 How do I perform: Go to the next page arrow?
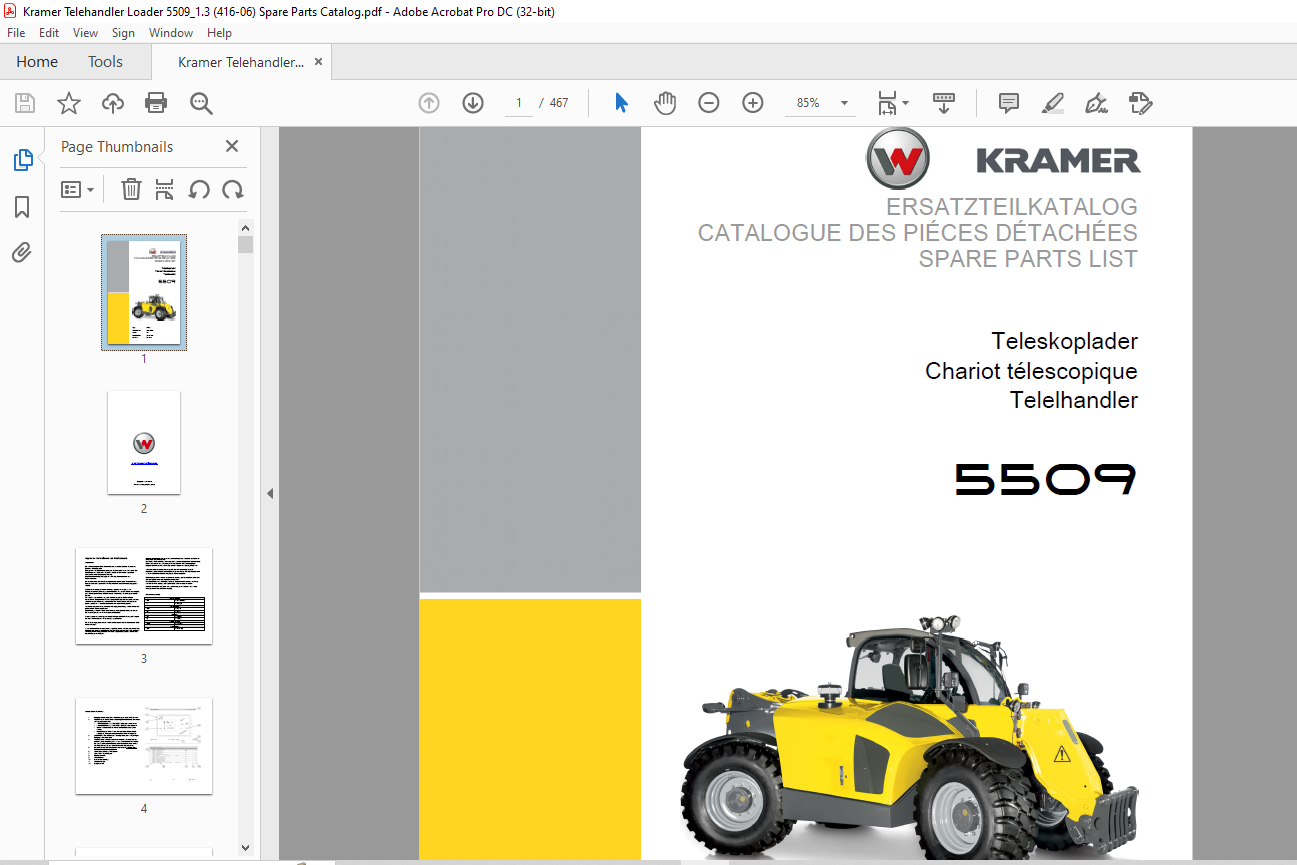[473, 103]
